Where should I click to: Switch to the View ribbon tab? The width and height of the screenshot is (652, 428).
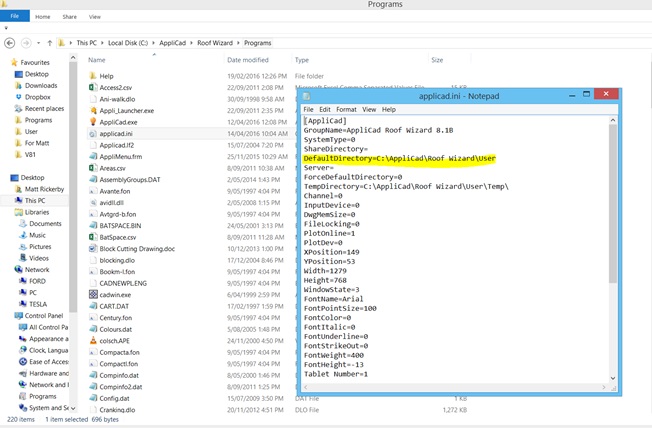(94, 17)
